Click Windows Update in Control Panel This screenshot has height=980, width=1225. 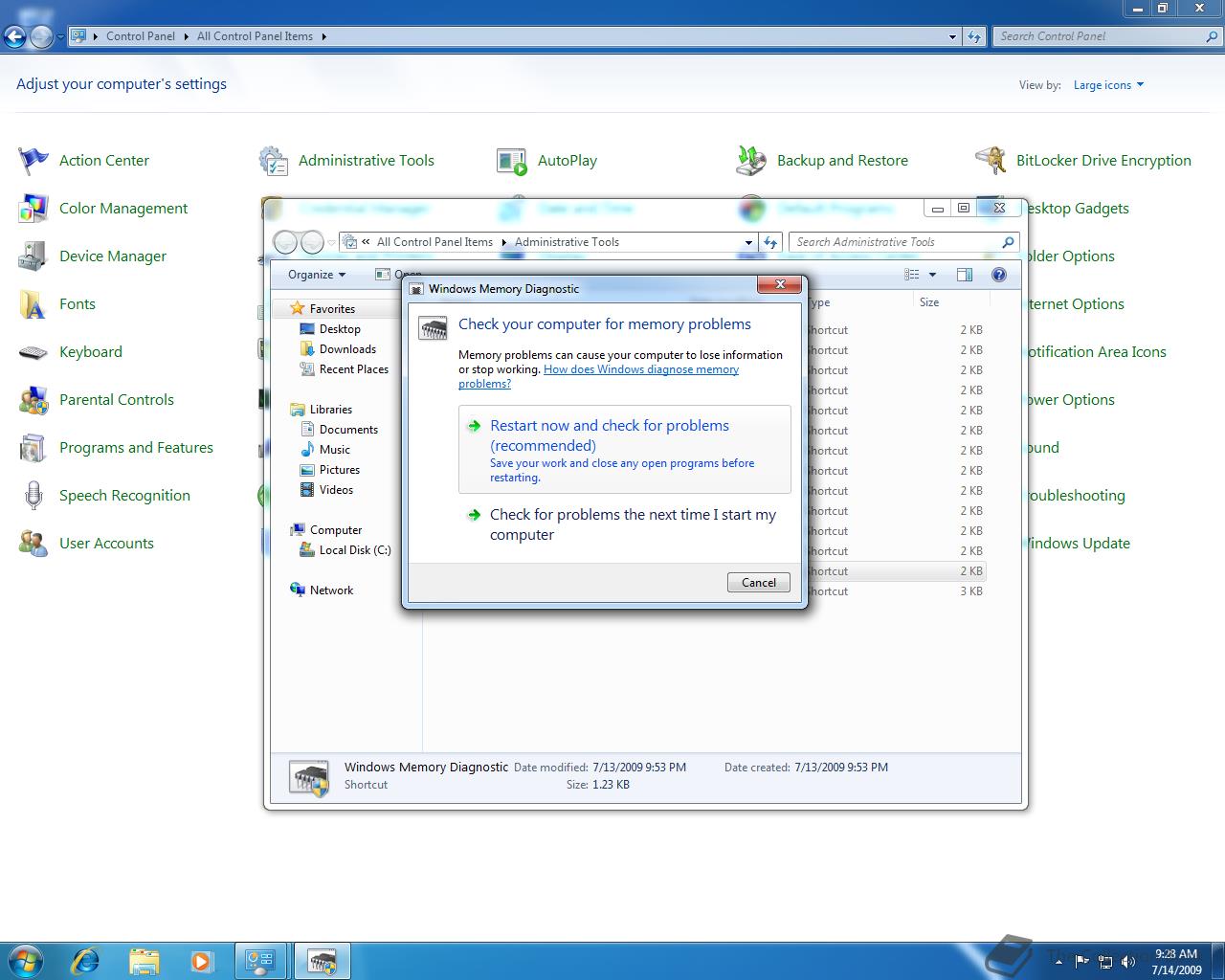click(x=1077, y=544)
